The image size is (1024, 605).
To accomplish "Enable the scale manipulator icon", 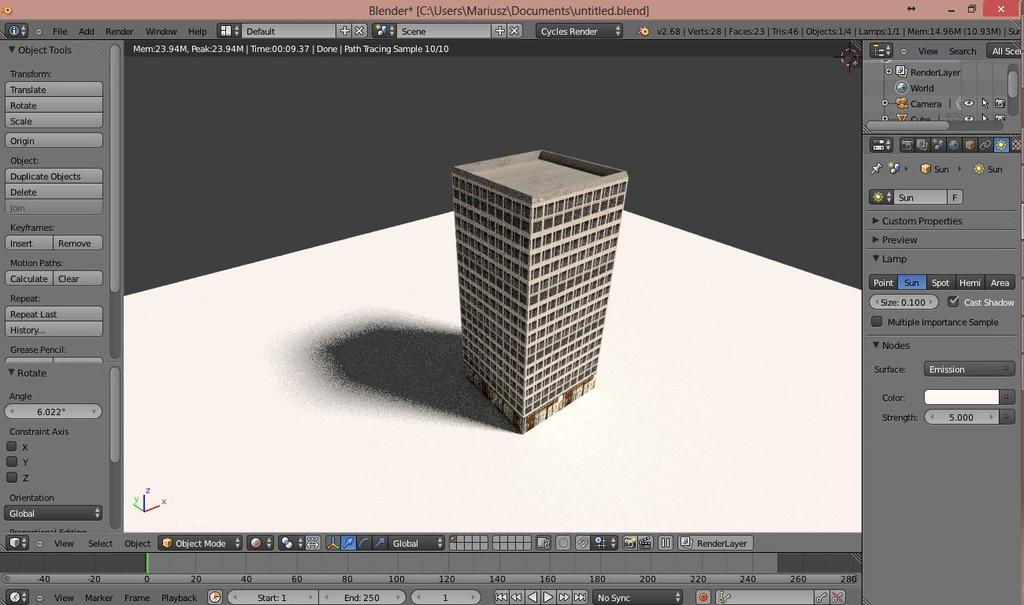I will click(x=379, y=543).
